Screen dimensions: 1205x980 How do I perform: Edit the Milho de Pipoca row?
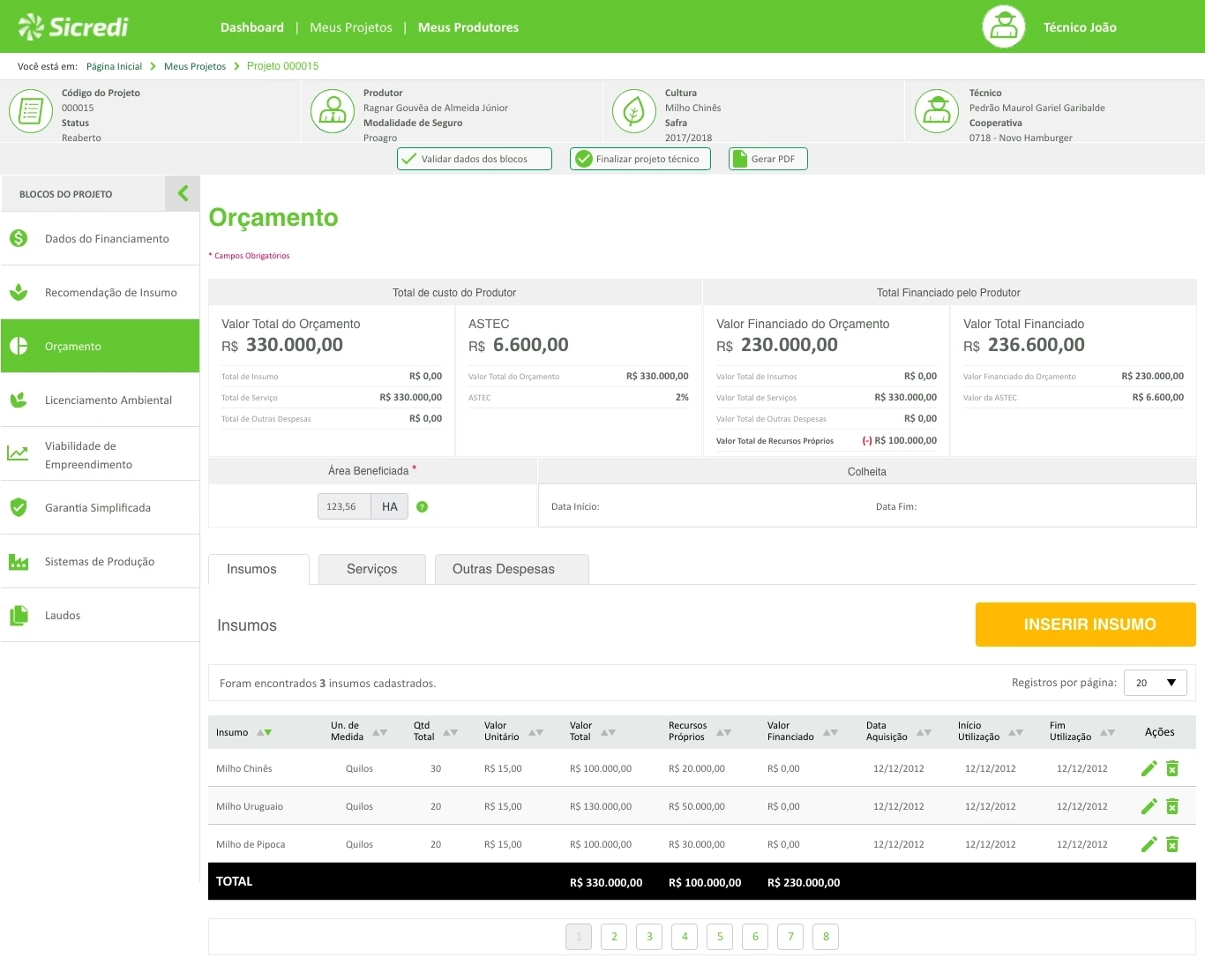pos(1149,844)
